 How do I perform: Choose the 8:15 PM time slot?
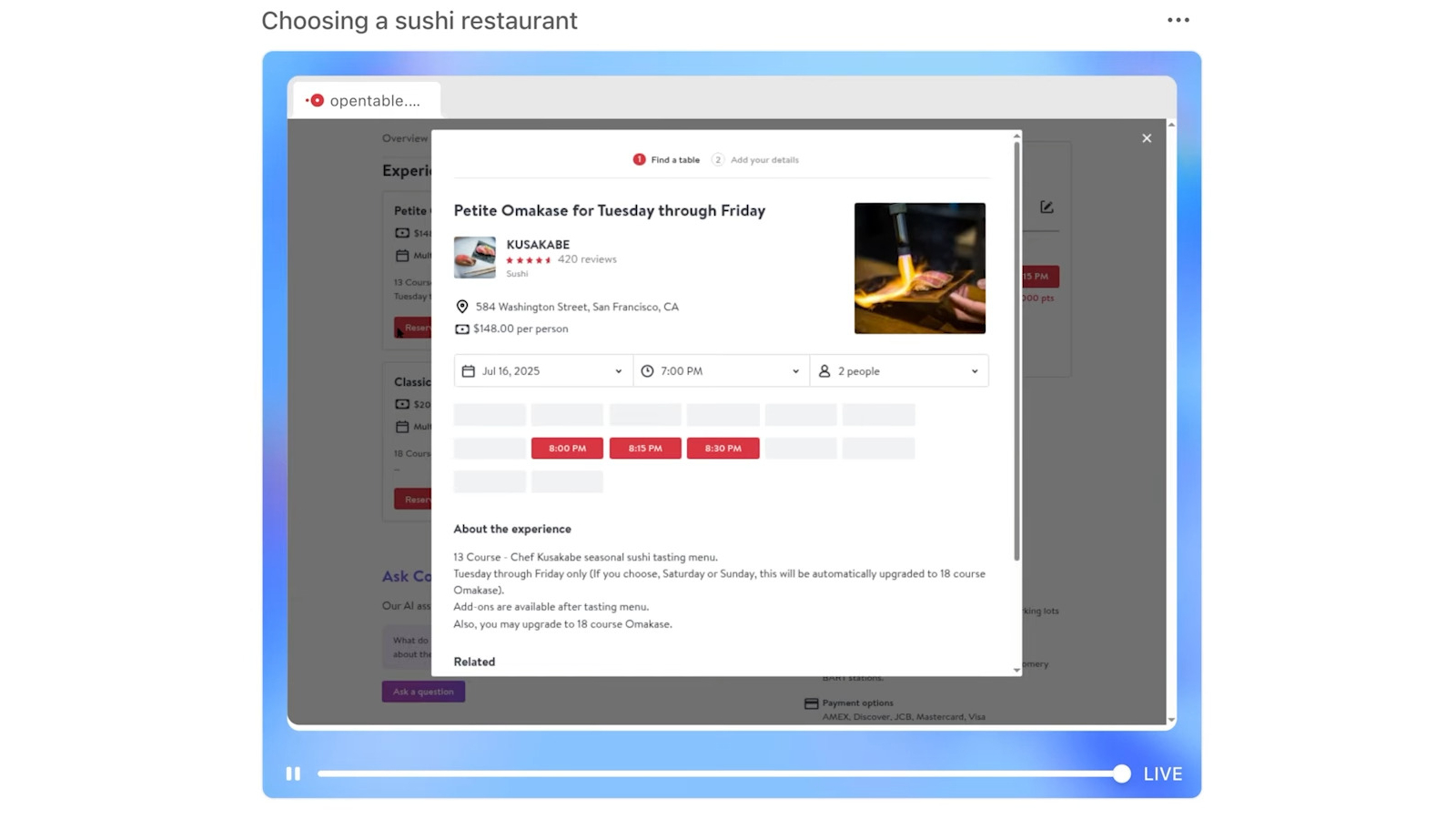coord(645,448)
